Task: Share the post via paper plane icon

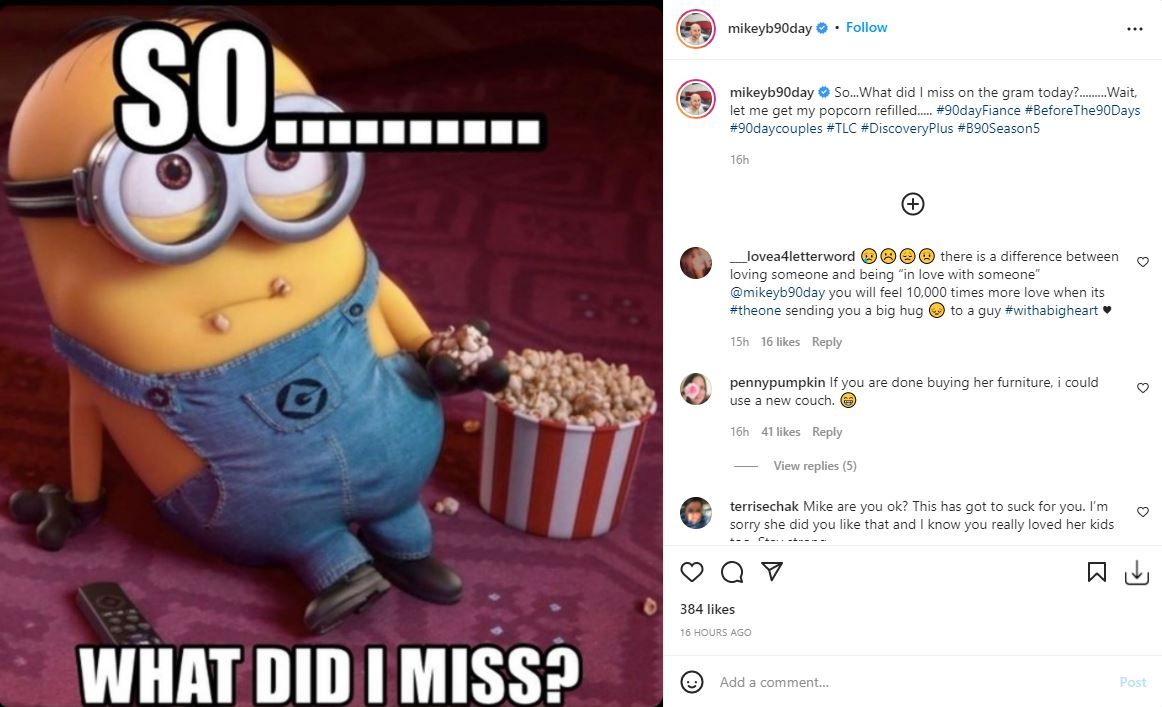Action: [772, 571]
